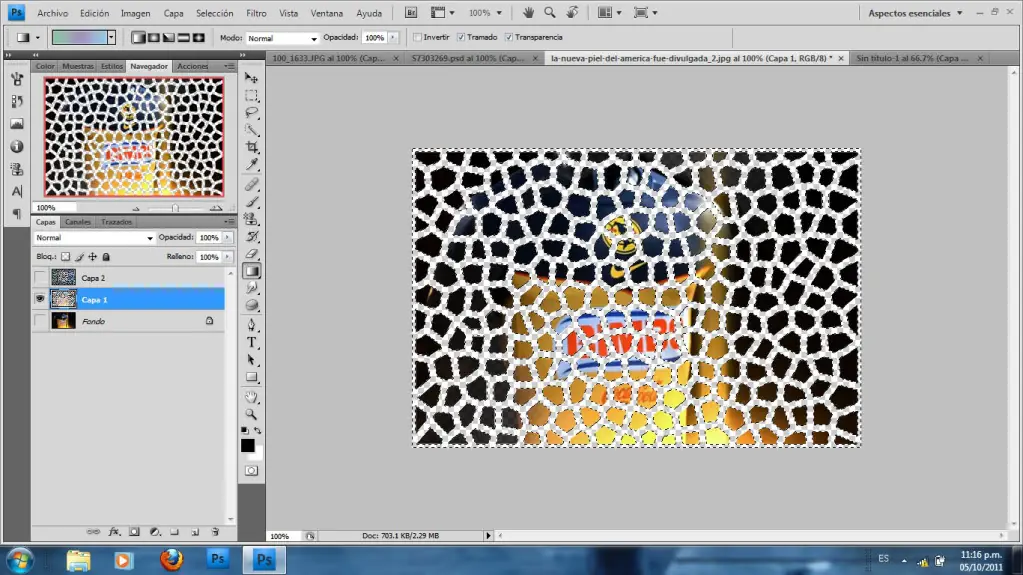Select the Pen tool
1023x575 pixels.
coord(251,325)
